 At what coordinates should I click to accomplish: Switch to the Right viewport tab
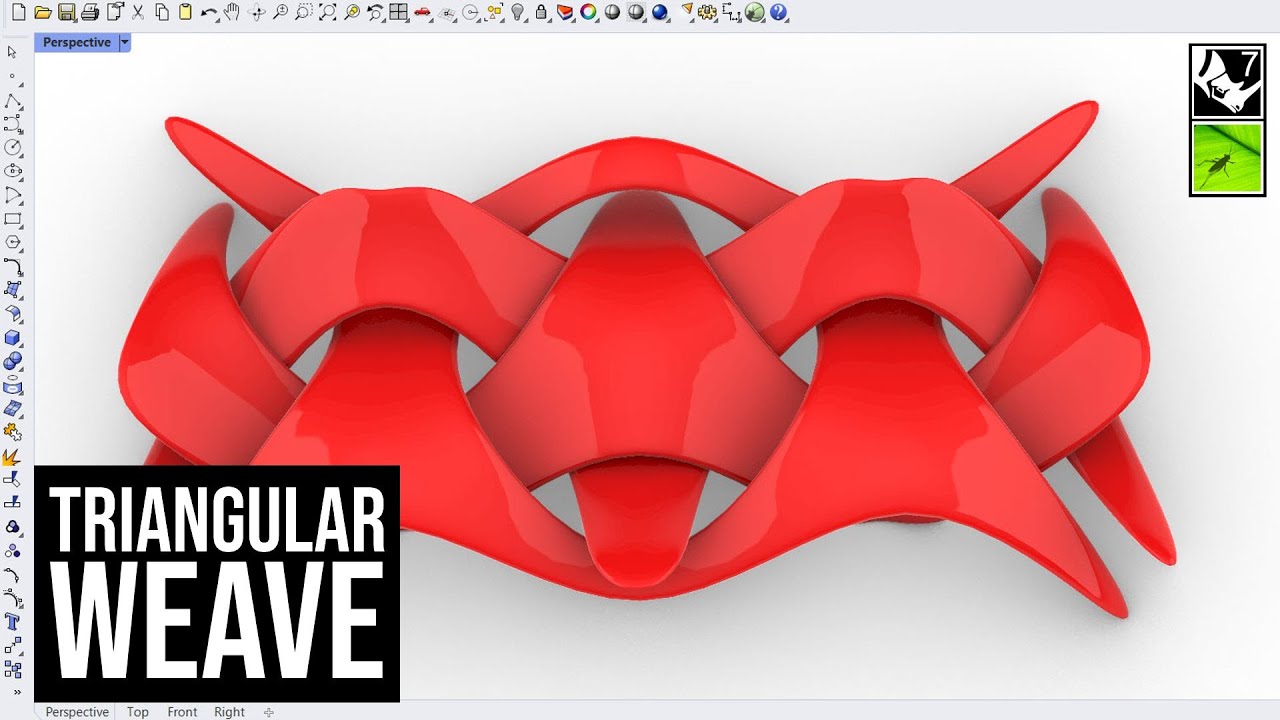coord(229,712)
